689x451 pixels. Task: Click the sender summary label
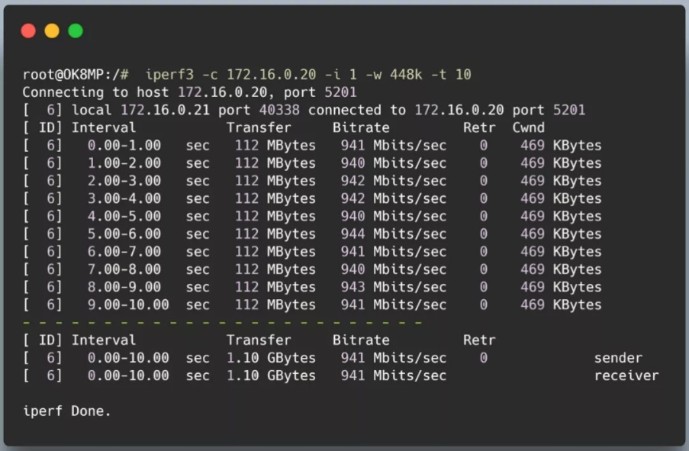tap(618, 358)
